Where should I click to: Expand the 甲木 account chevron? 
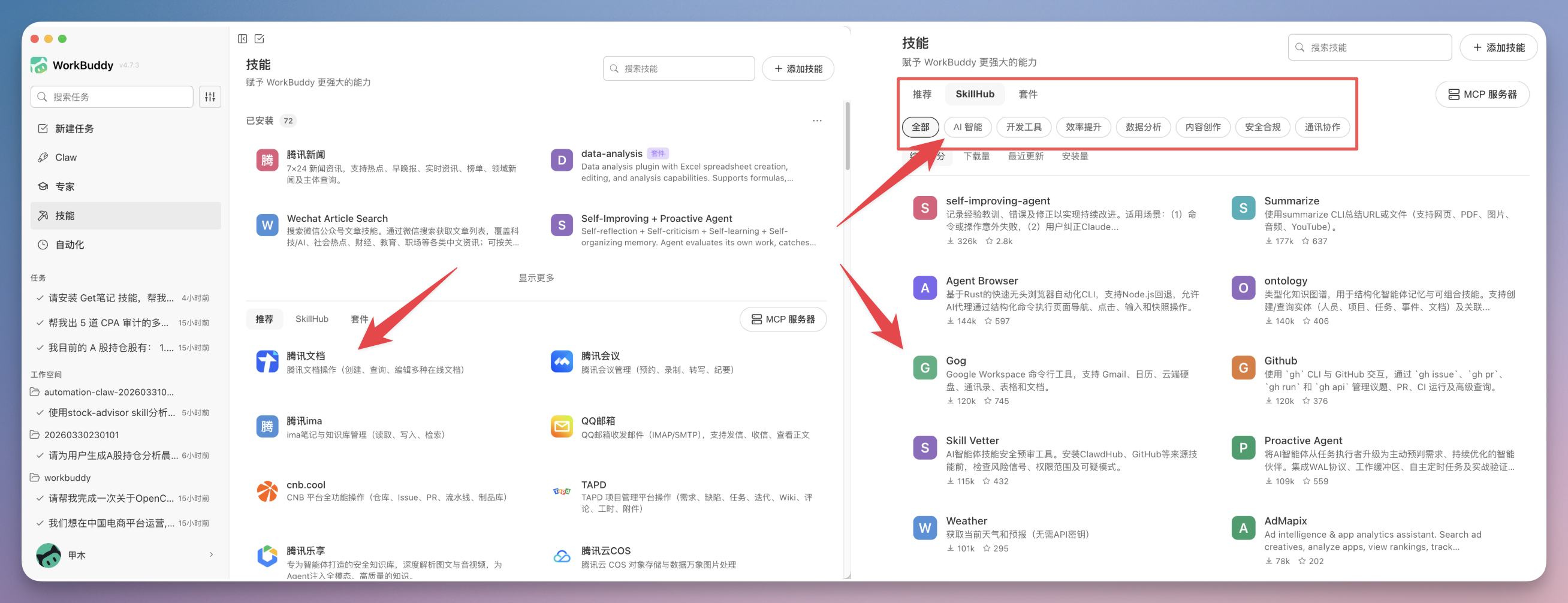(211, 555)
